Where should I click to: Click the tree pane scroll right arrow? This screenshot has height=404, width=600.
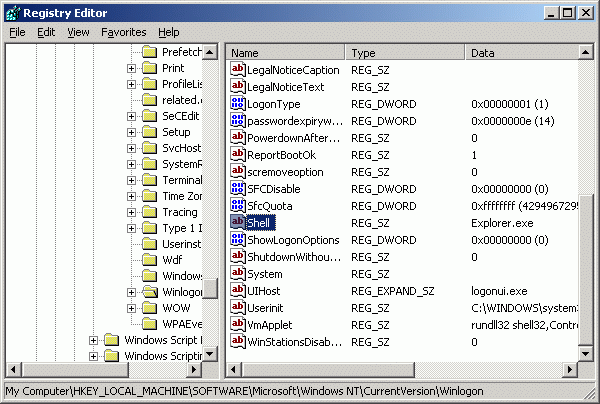point(194,370)
